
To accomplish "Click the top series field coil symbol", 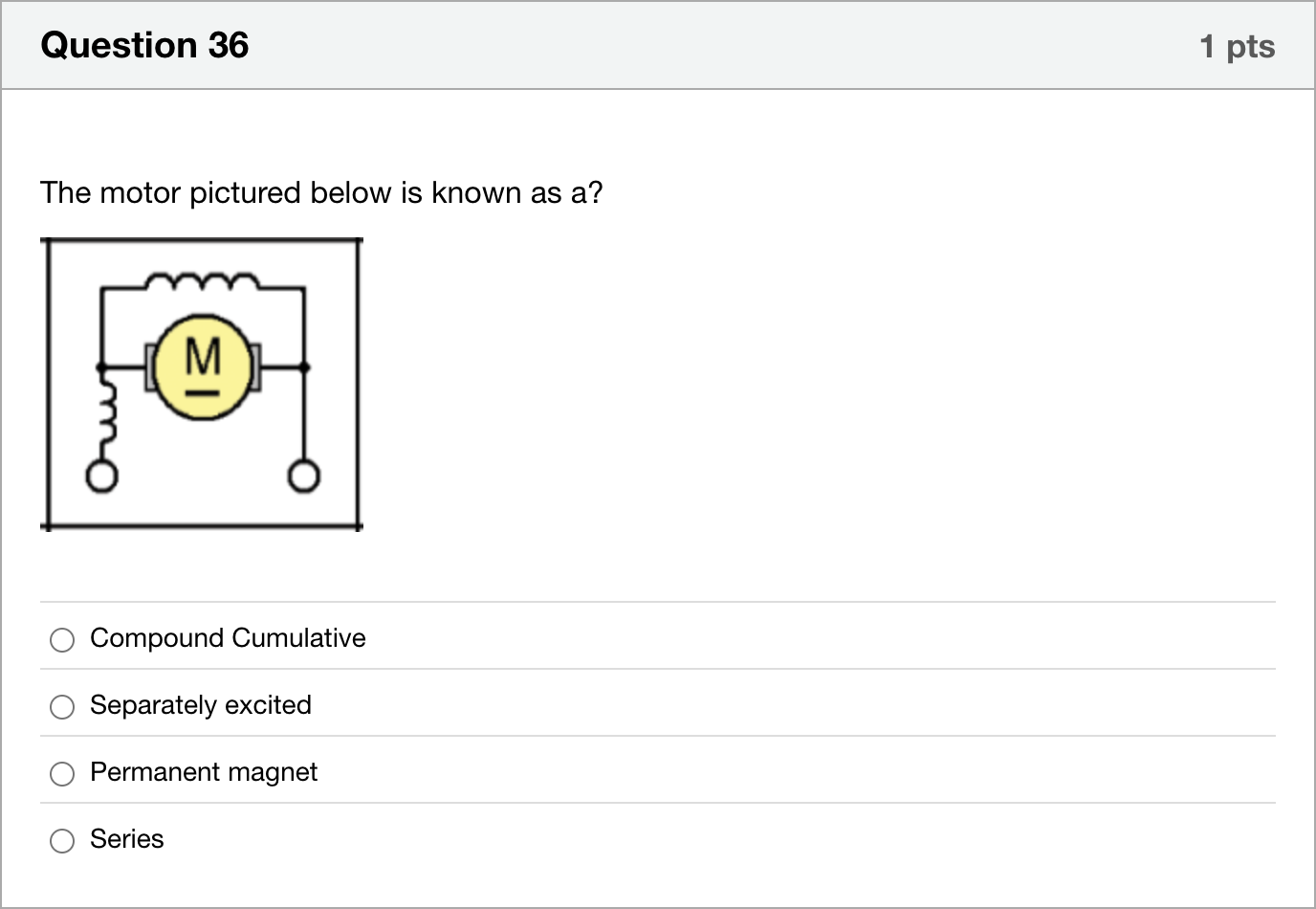I will point(202,279).
